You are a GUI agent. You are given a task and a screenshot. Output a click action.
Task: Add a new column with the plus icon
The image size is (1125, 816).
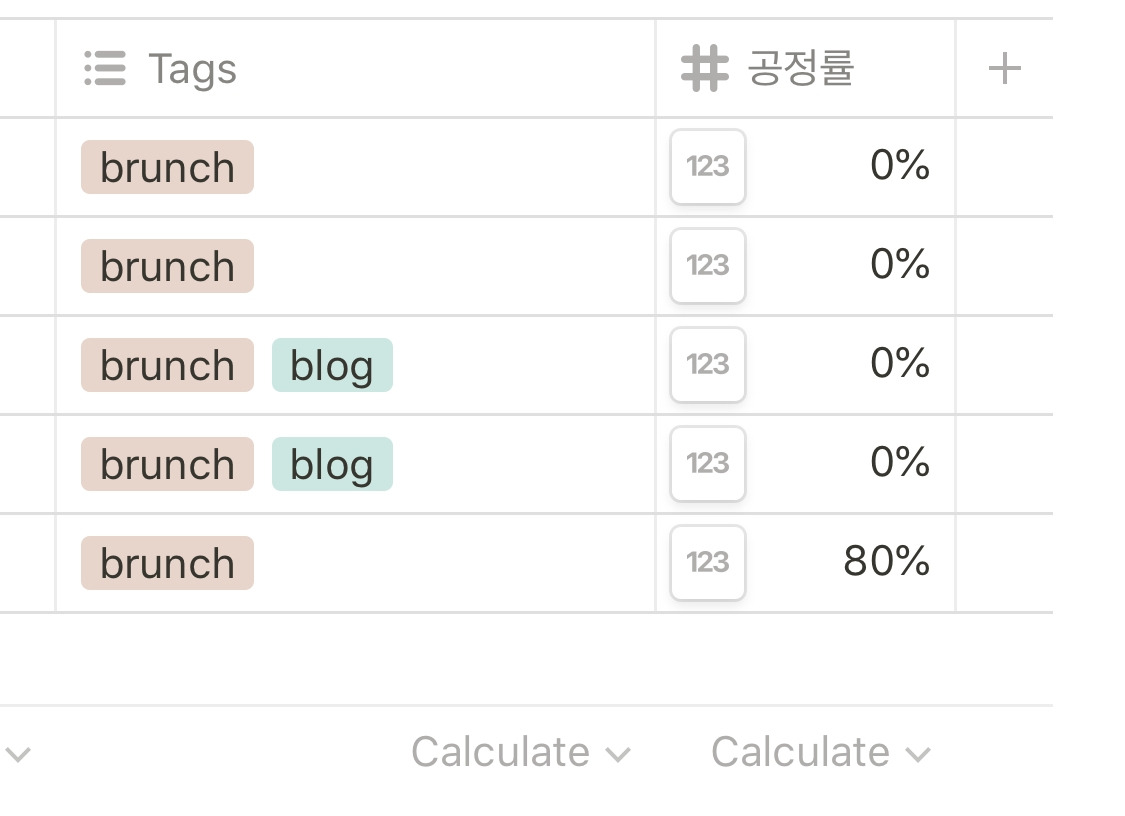(x=1004, y=68)
